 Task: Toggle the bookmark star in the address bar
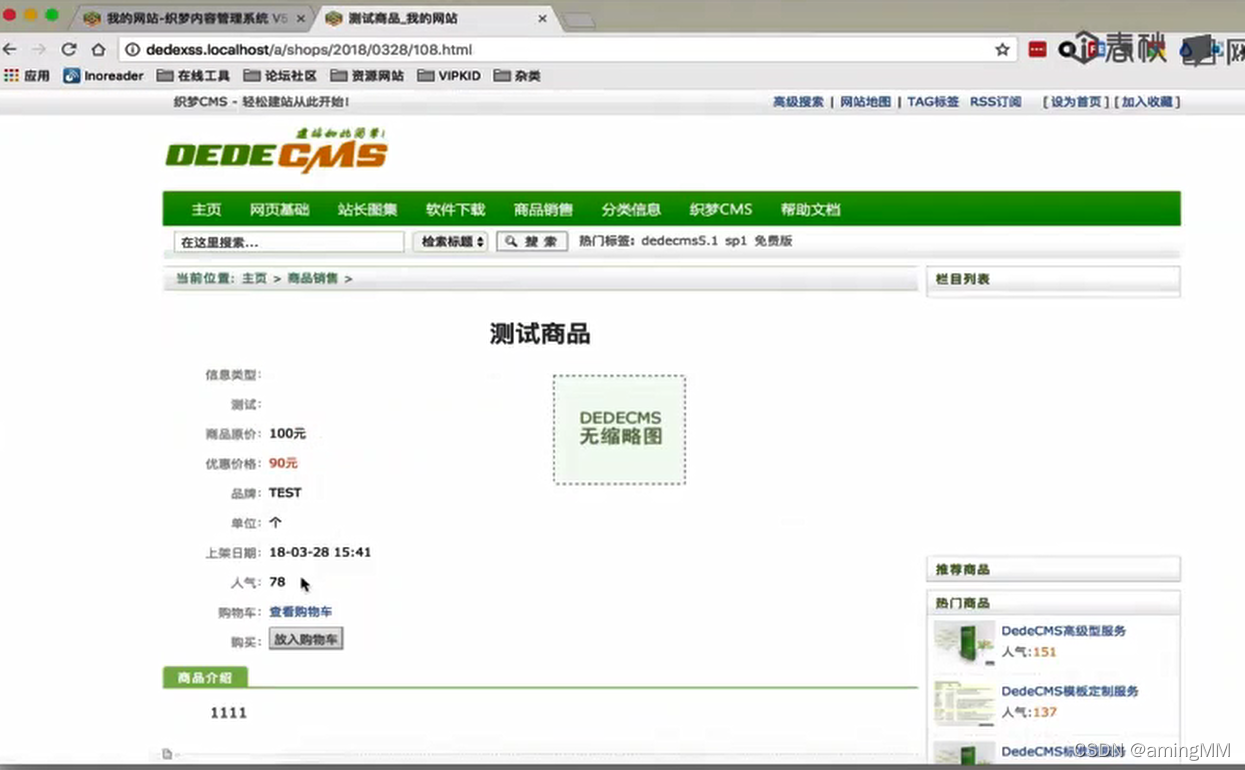coord(1000,48)
